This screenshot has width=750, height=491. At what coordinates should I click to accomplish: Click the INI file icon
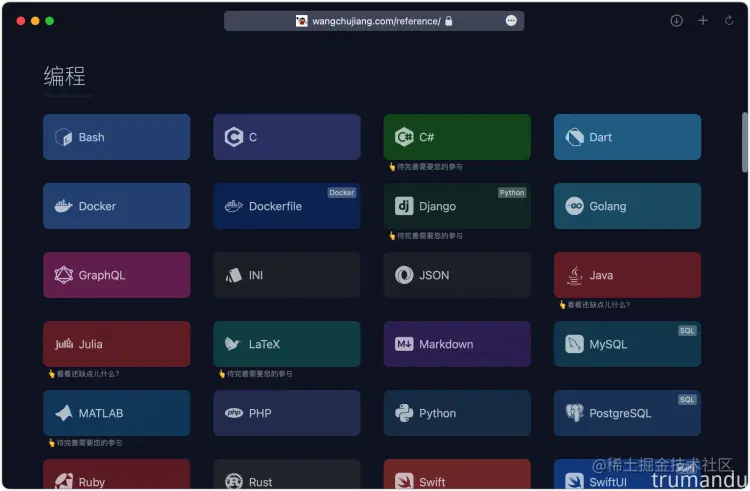click(234, 275)
